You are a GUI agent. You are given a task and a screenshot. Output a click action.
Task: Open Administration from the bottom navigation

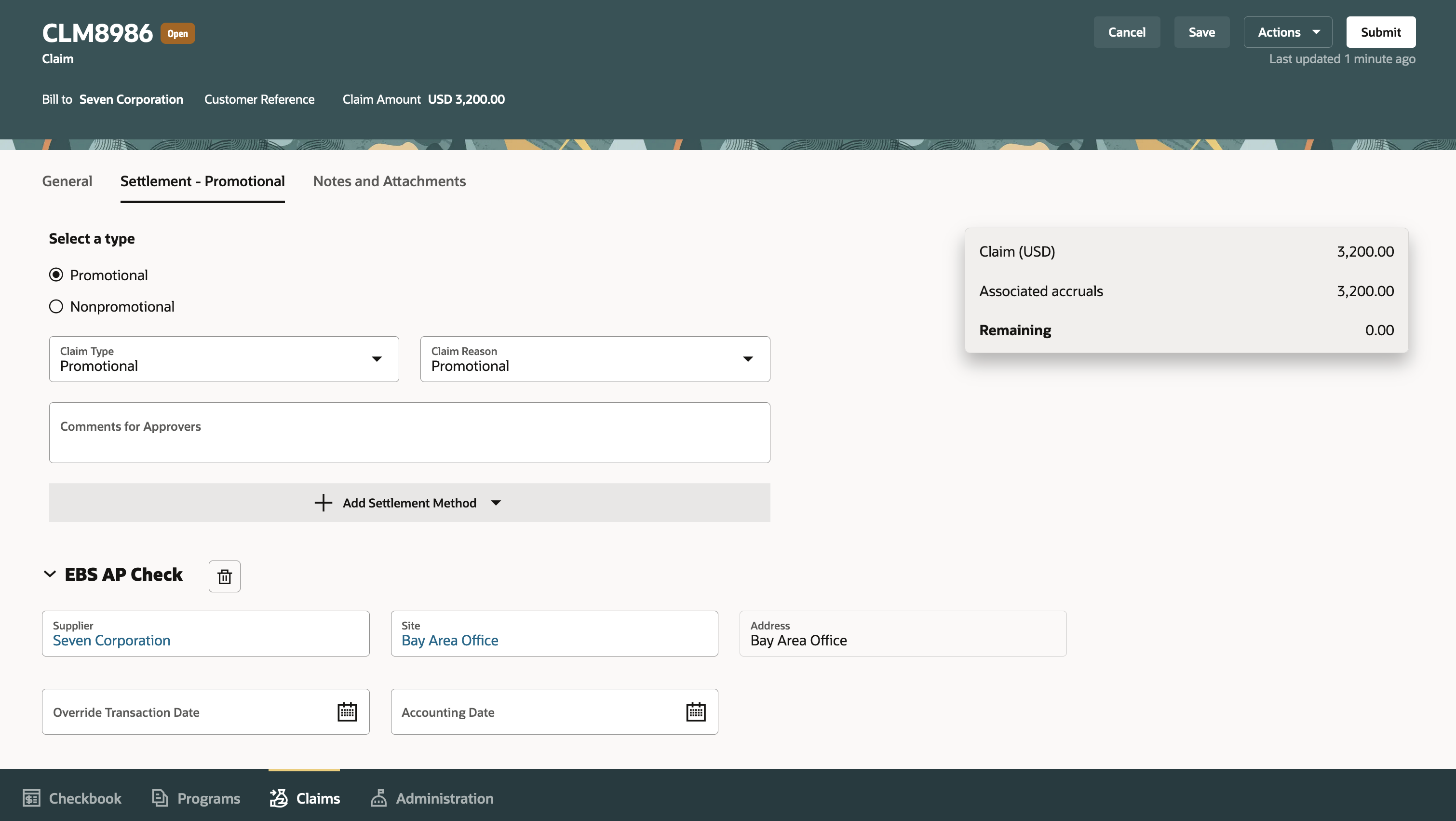pyautogui.click(x=432, y=798)
